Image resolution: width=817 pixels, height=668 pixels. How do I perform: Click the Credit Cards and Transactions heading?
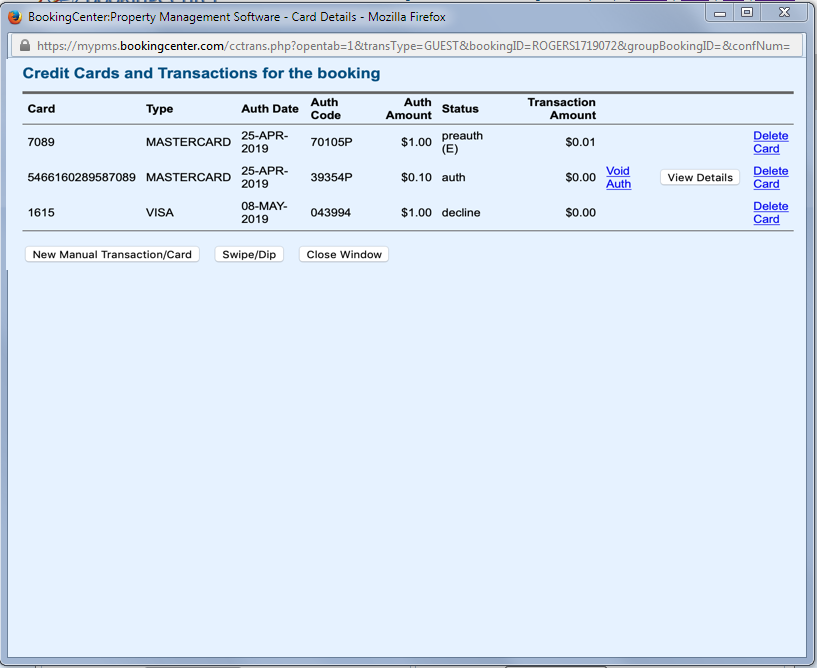tap(201, 73)
